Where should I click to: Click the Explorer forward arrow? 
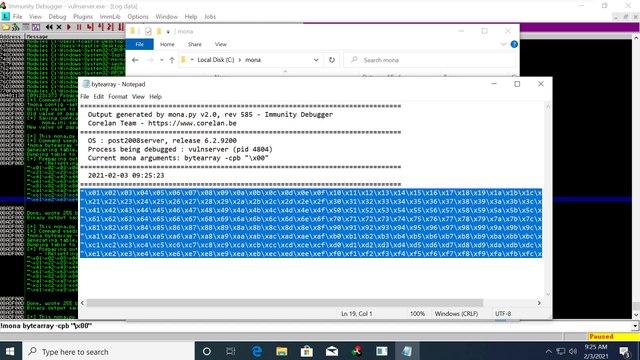tap(150, 60)
